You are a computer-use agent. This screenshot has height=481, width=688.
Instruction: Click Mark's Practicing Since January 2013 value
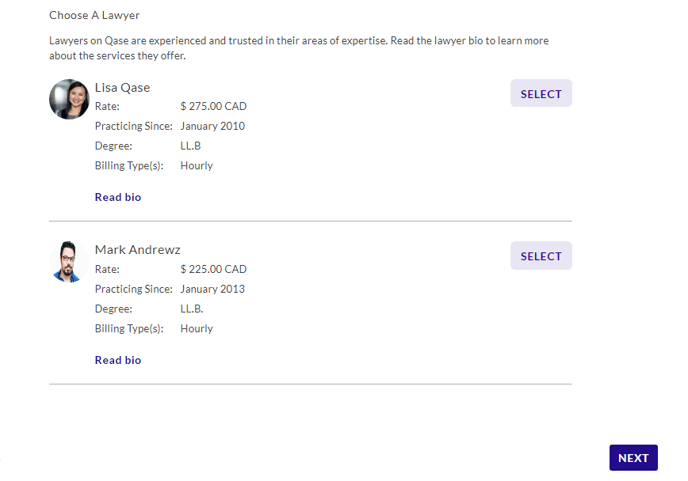[212, 289]
